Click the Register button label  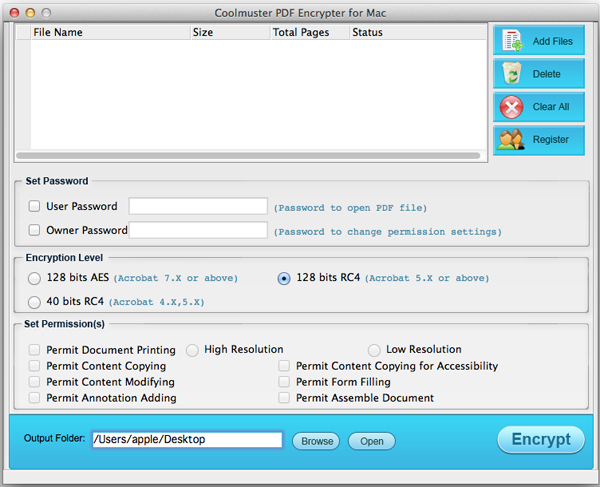point(551,140)
